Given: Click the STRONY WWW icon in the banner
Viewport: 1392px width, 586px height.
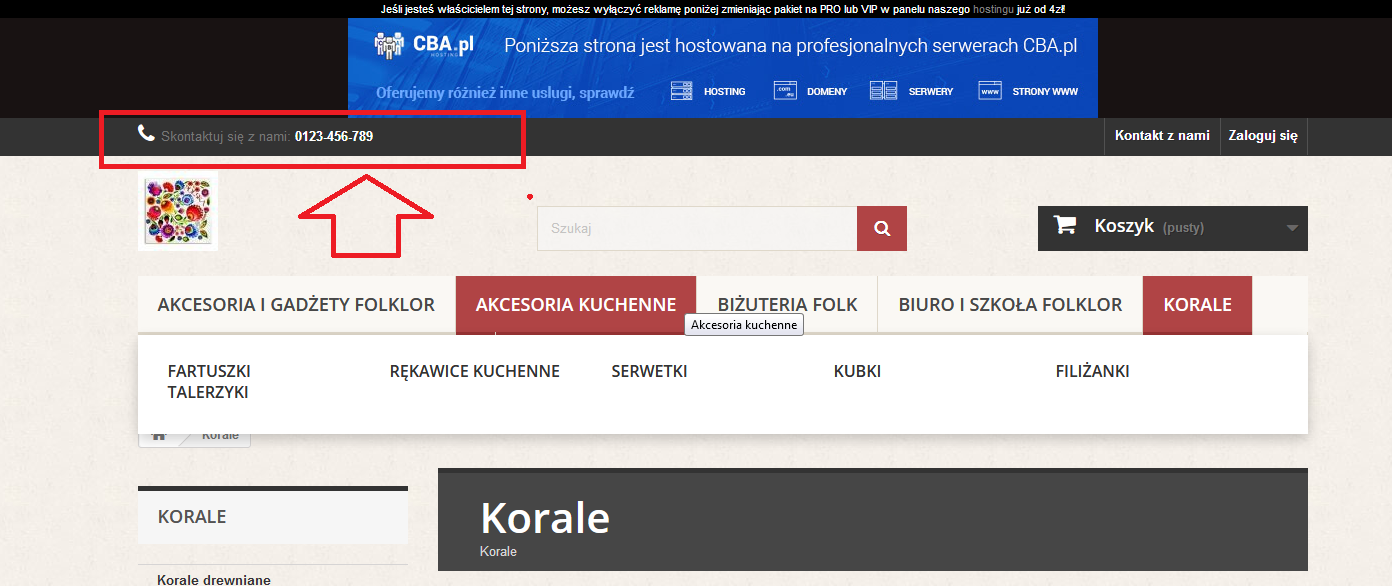Looking at the screenshot, I should coord(990,90).
